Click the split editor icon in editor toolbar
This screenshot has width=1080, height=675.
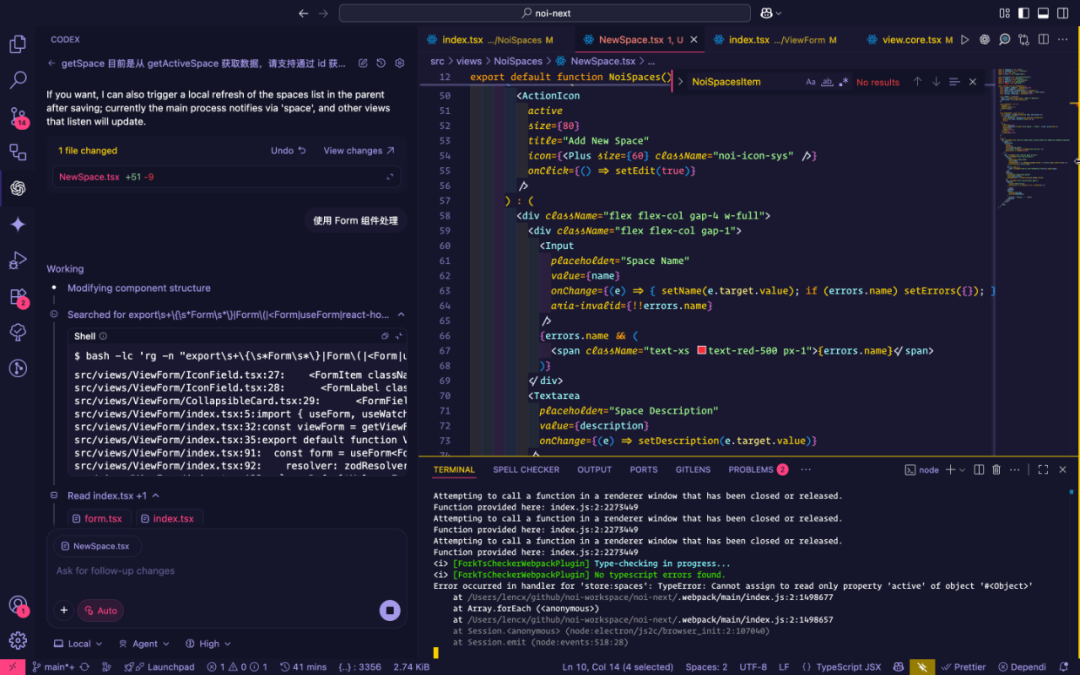tap(1043, 40)
